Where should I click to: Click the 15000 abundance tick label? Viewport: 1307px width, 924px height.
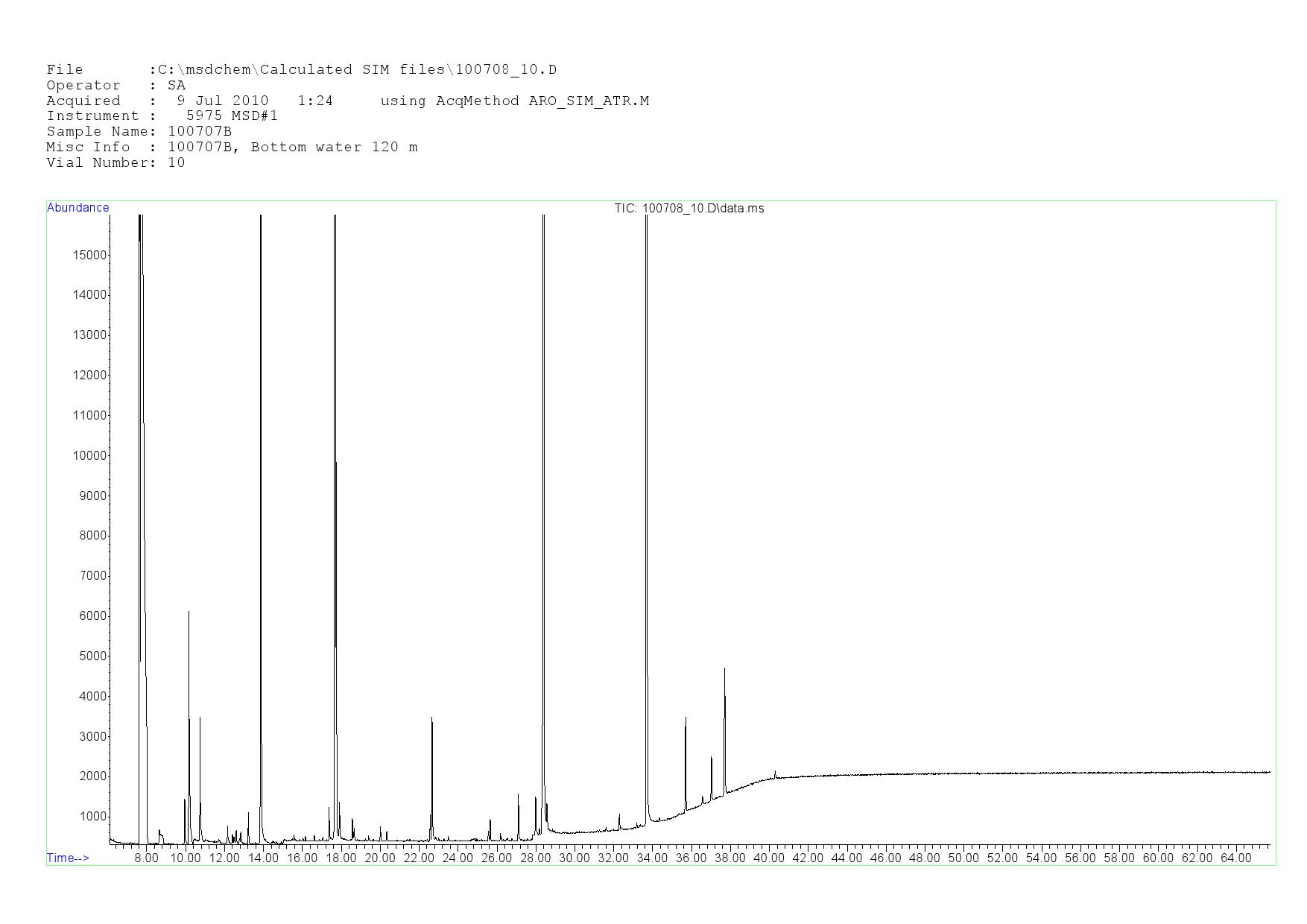click(x=89, y=256)
